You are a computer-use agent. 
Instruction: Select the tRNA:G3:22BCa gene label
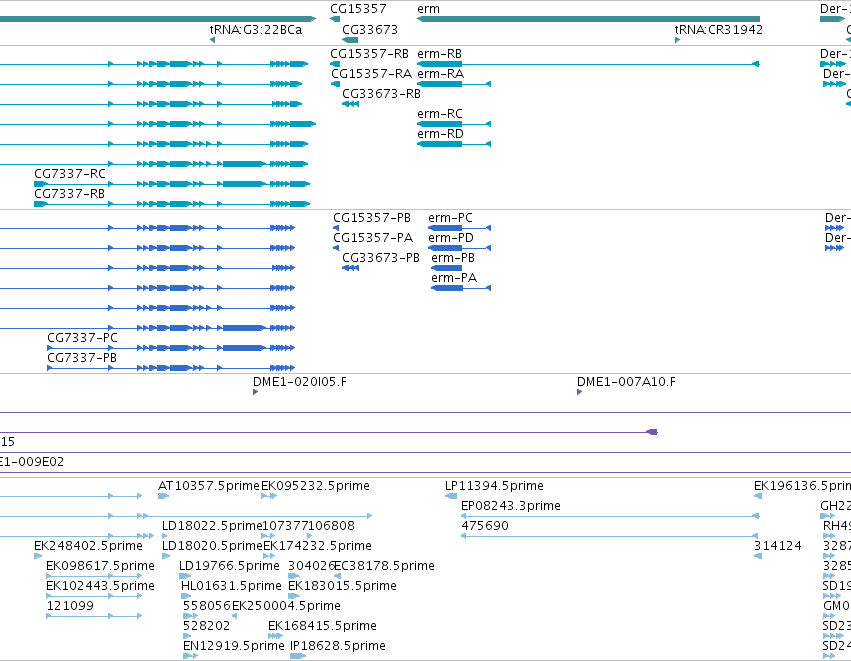pos(256,29)
